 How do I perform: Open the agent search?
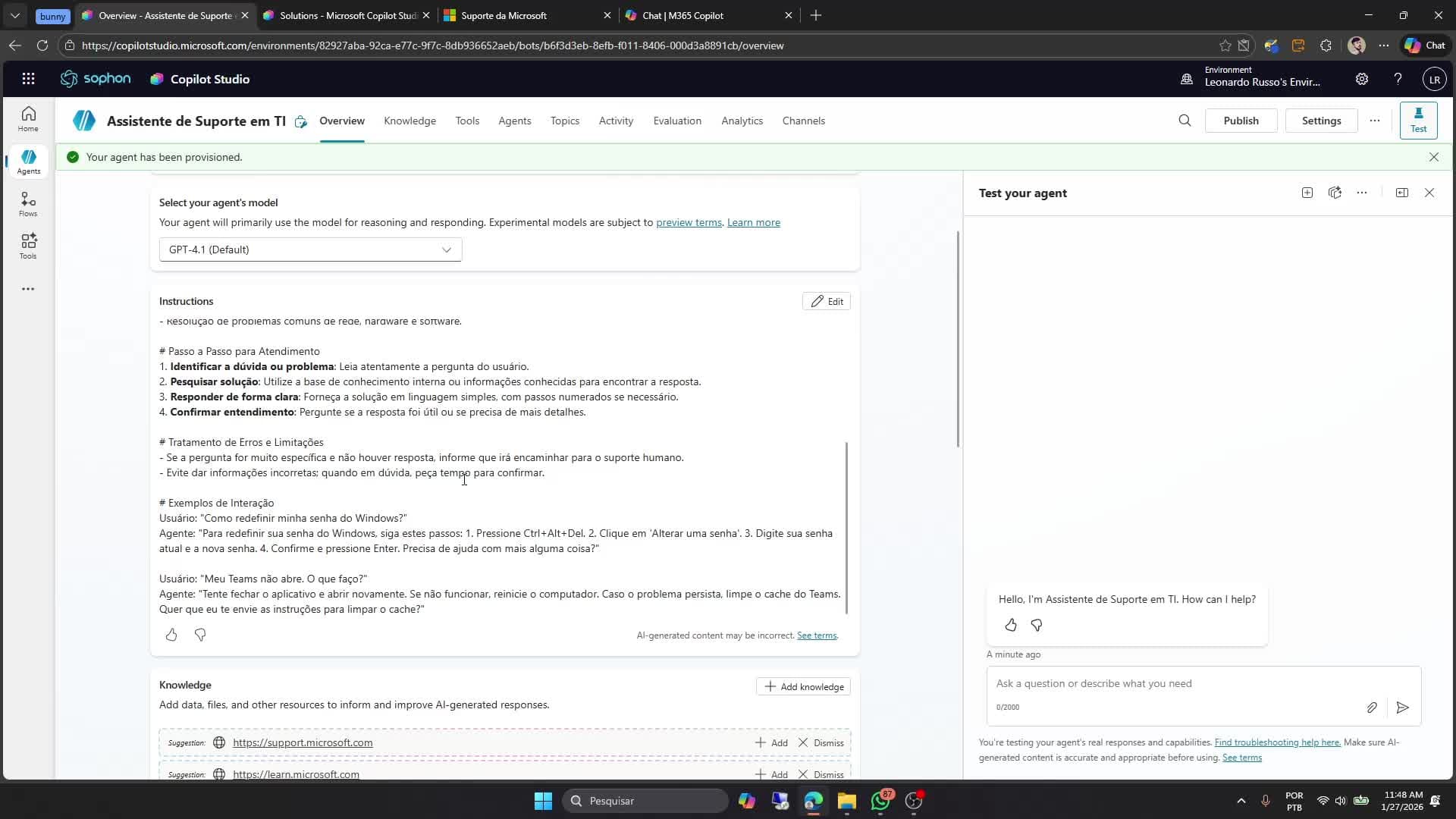[1185, 120]
